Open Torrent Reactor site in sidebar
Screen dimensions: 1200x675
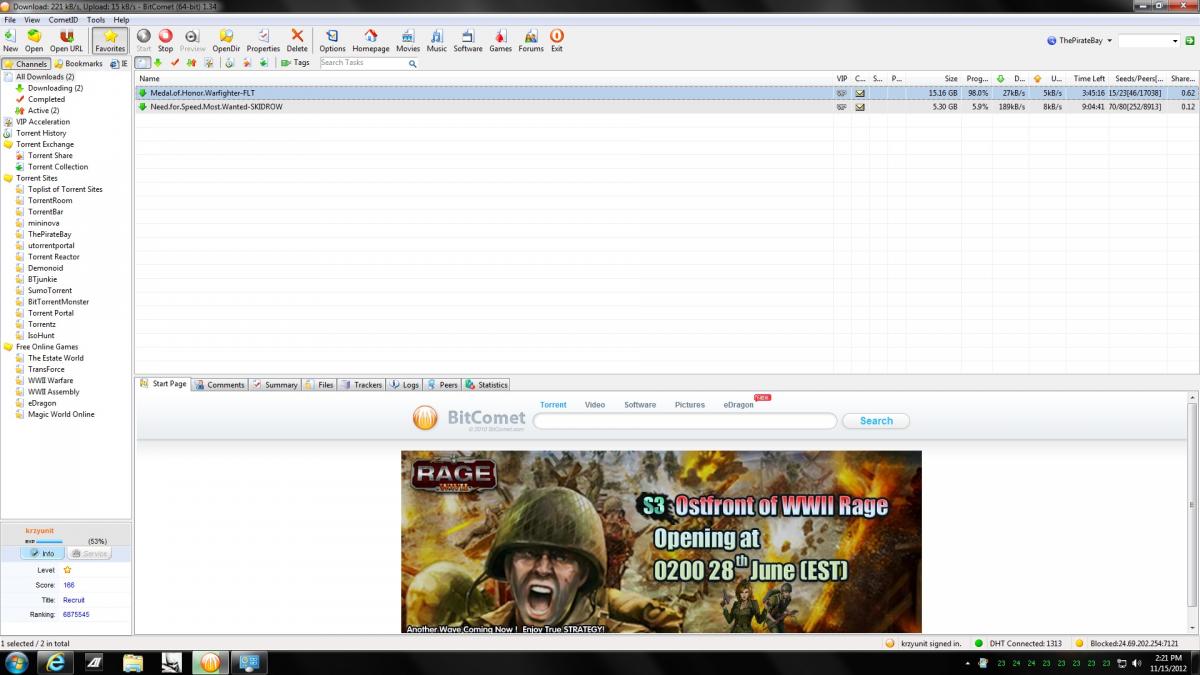point(47,256)
